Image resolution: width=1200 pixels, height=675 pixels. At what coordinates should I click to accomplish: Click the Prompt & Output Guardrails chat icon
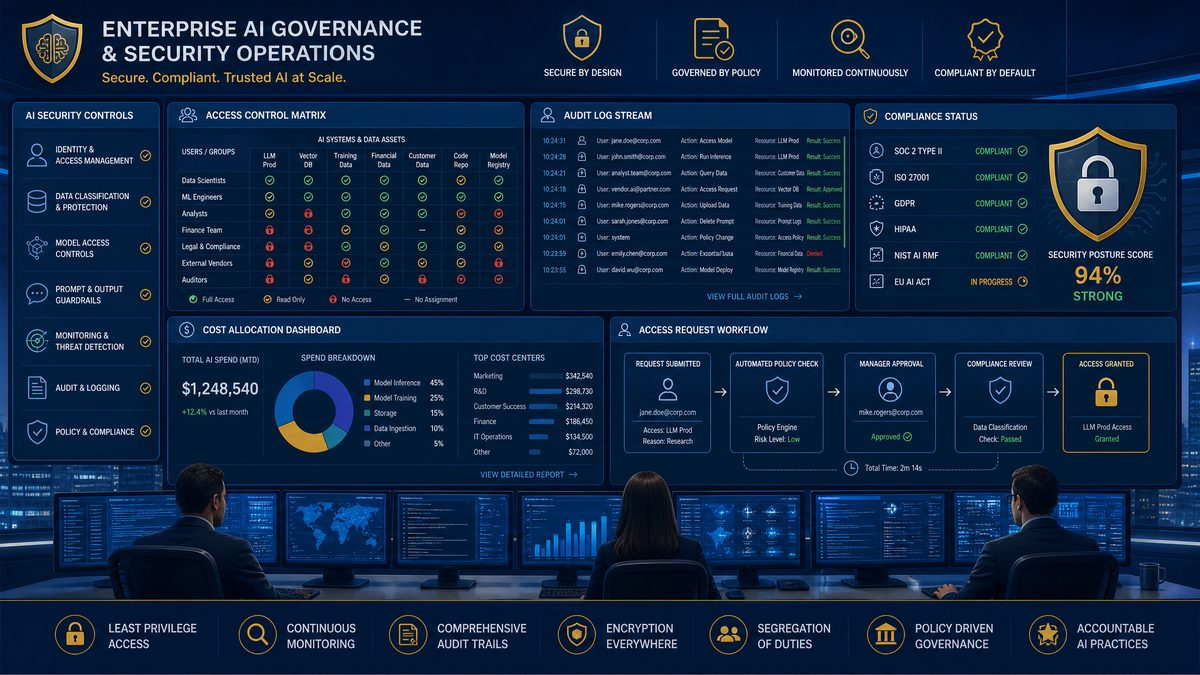[x=37, y=294]
